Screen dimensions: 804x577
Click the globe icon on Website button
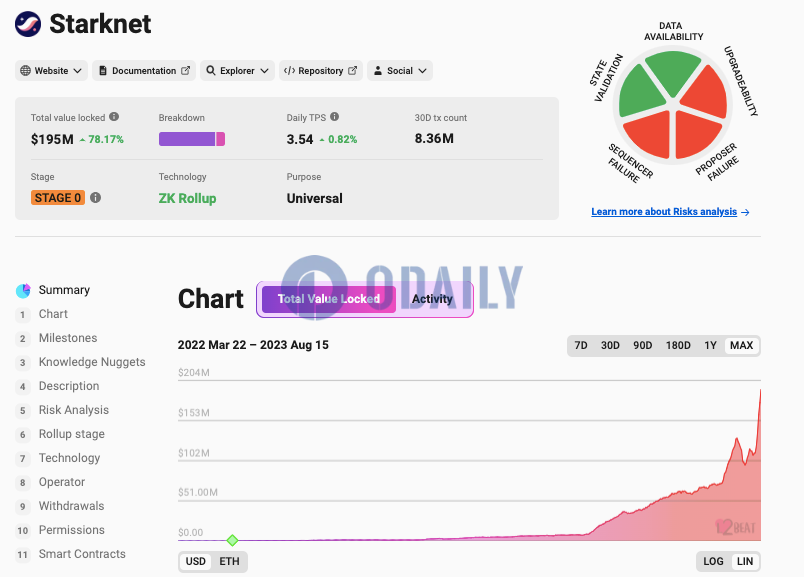point(25,71)
